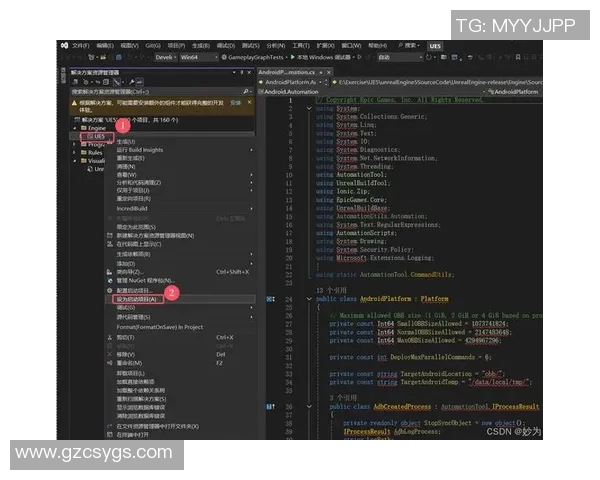Choose 移除(V) remove in the context menu
The image size is (600, 480).
pyautogui.click(x=126, y=354)
